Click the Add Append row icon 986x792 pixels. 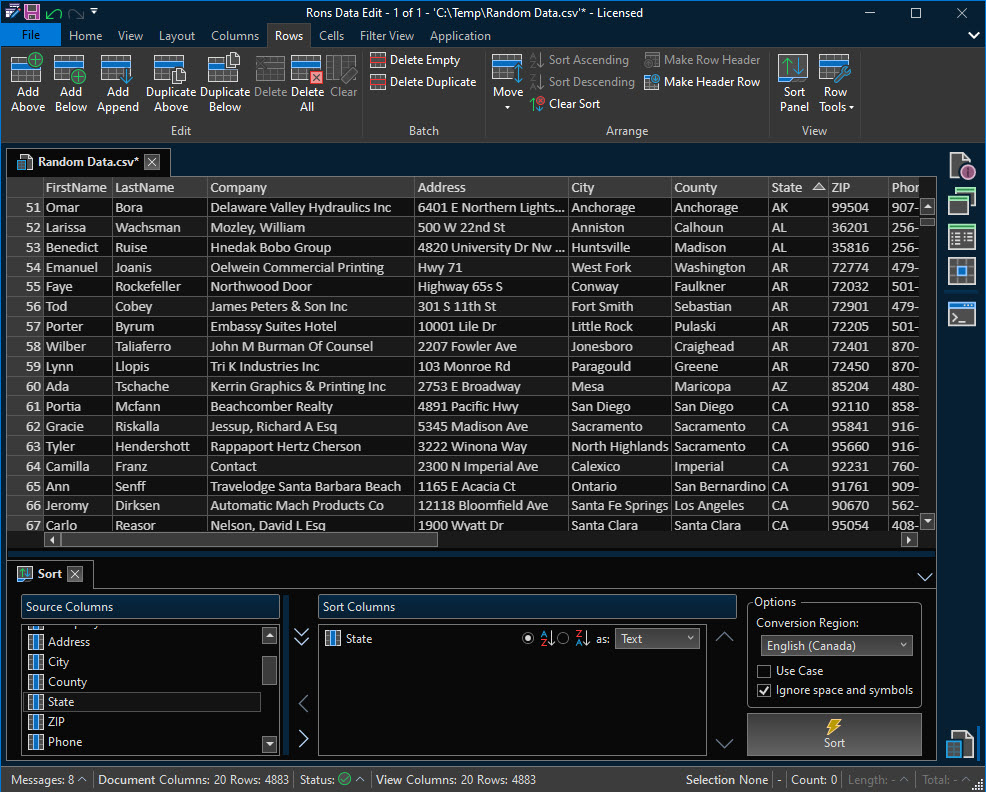(117, 70)
